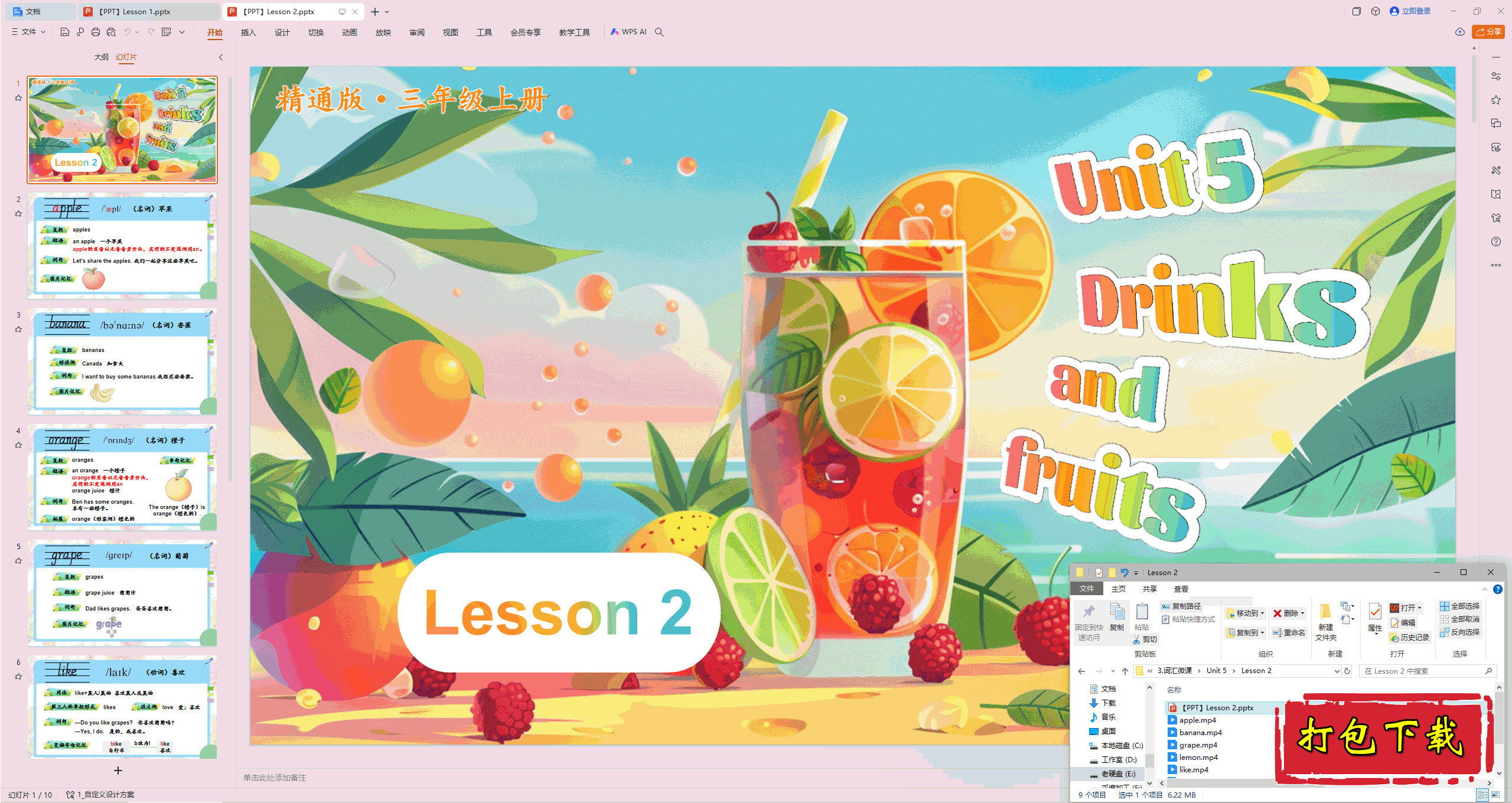Screen dimensions: 1512x803
Task: Click the add new slide plus below thumbnails
Action: 118,771
